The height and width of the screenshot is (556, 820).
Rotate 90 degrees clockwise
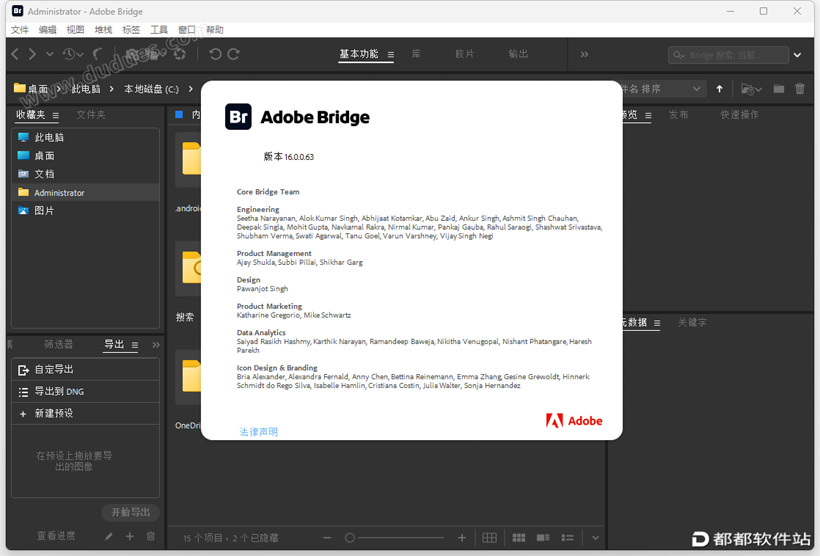click(233, 54)
